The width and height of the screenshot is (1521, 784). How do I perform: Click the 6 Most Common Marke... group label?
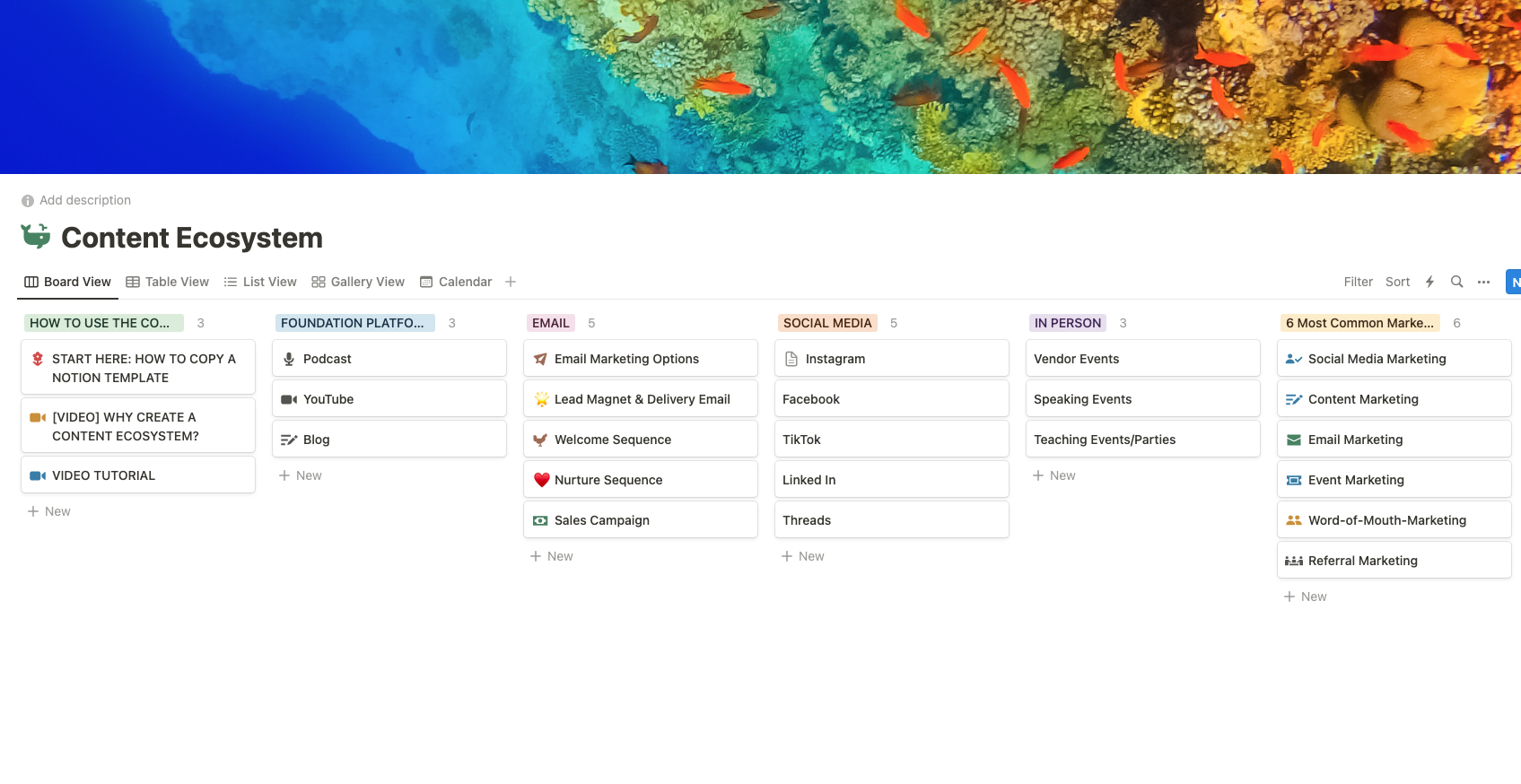pyautogui.click(x=1360, y=323)
